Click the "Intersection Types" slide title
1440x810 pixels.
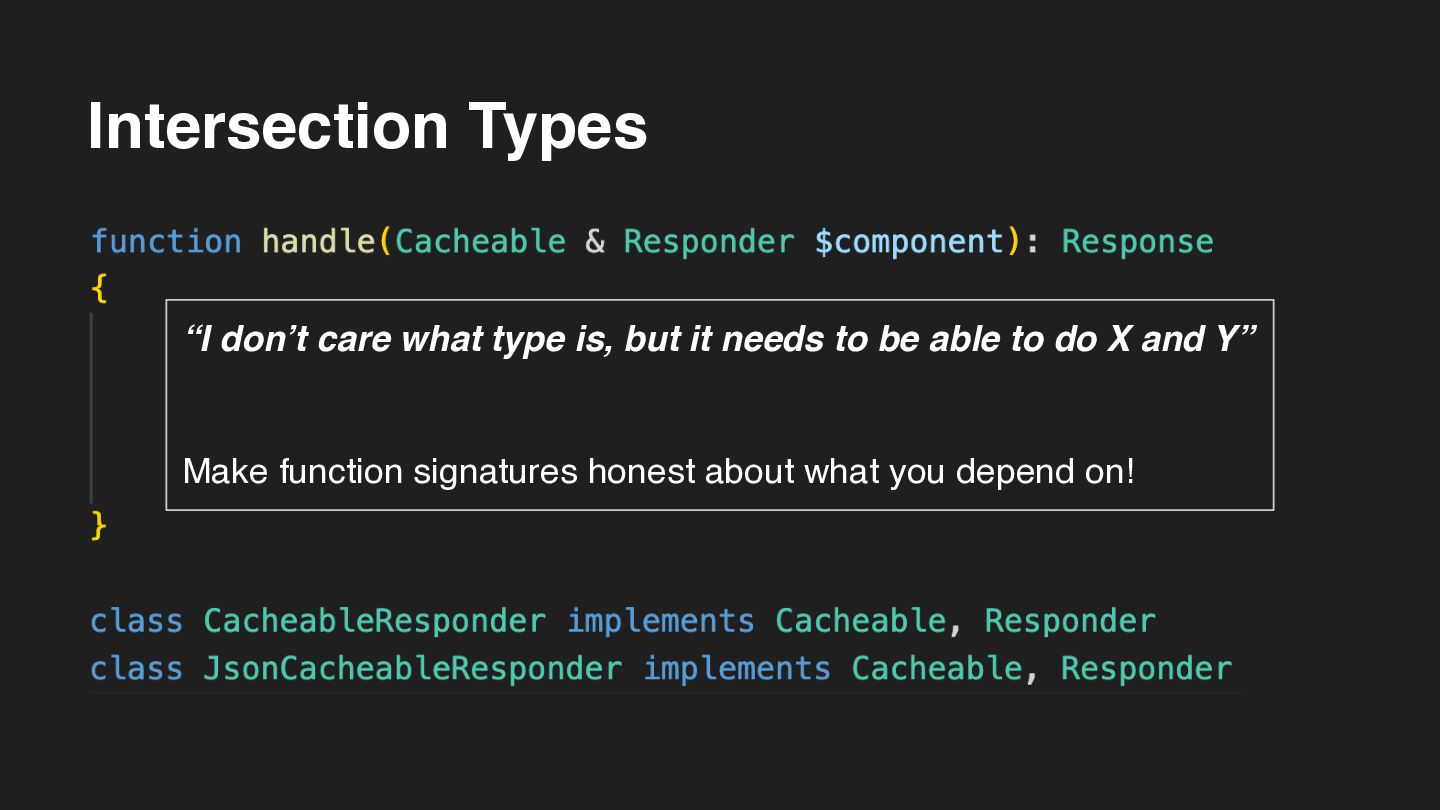pos(367,126)
